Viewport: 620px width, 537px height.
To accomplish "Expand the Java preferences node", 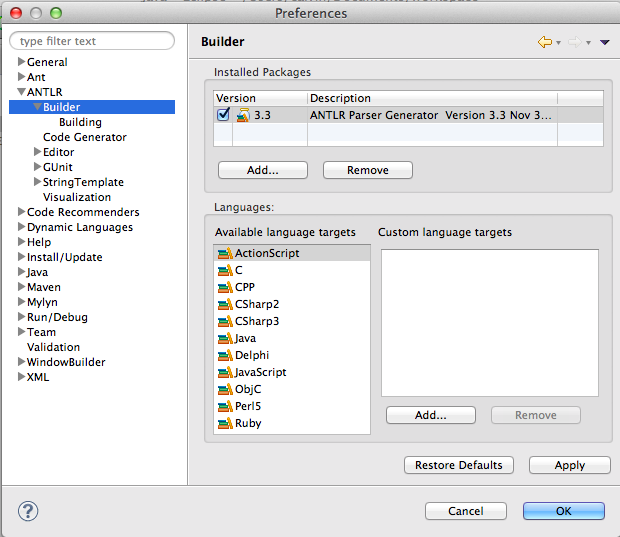I will 21,272.
